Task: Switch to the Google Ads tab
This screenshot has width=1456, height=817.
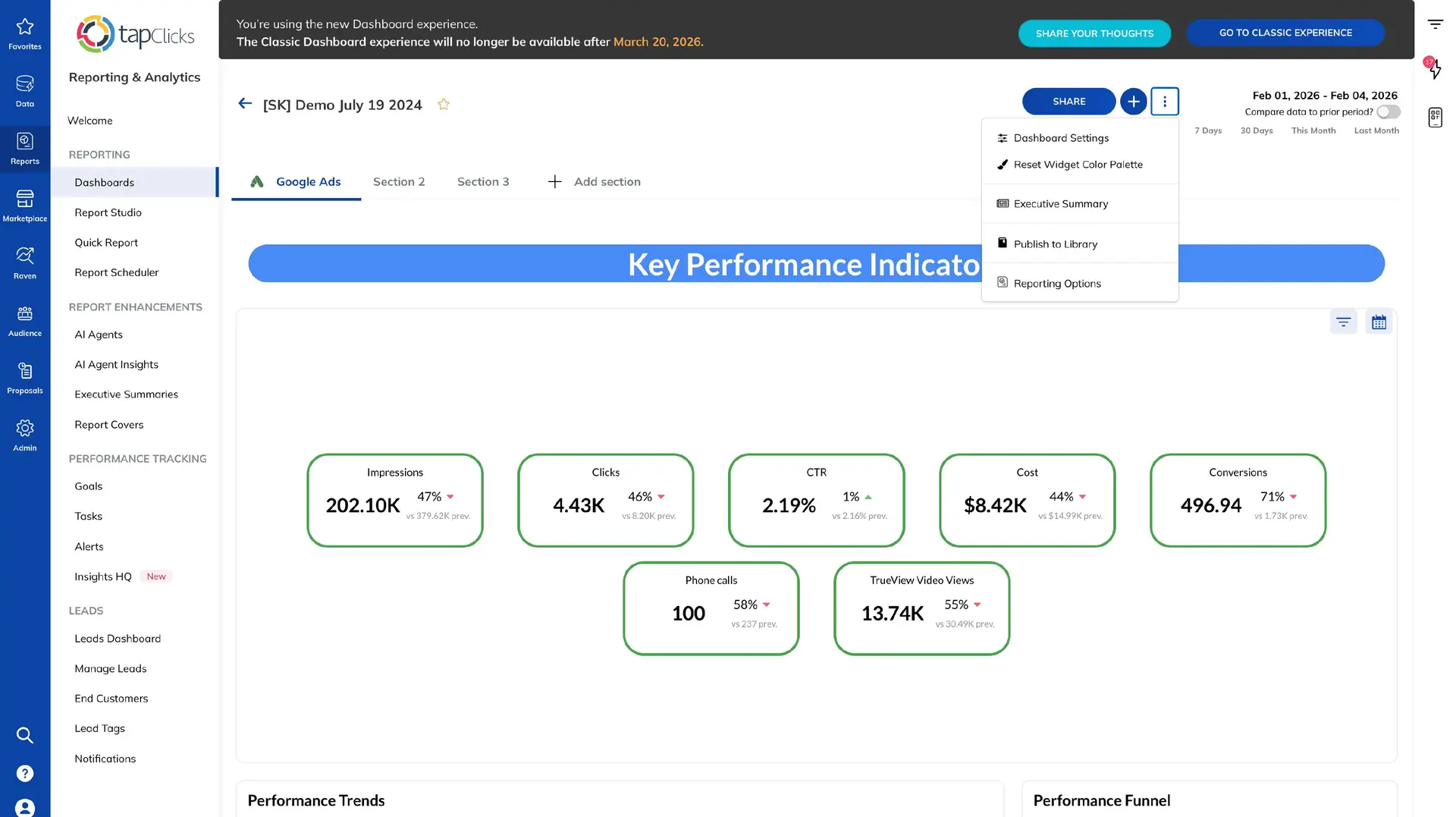Action: [x=297, y=182]
